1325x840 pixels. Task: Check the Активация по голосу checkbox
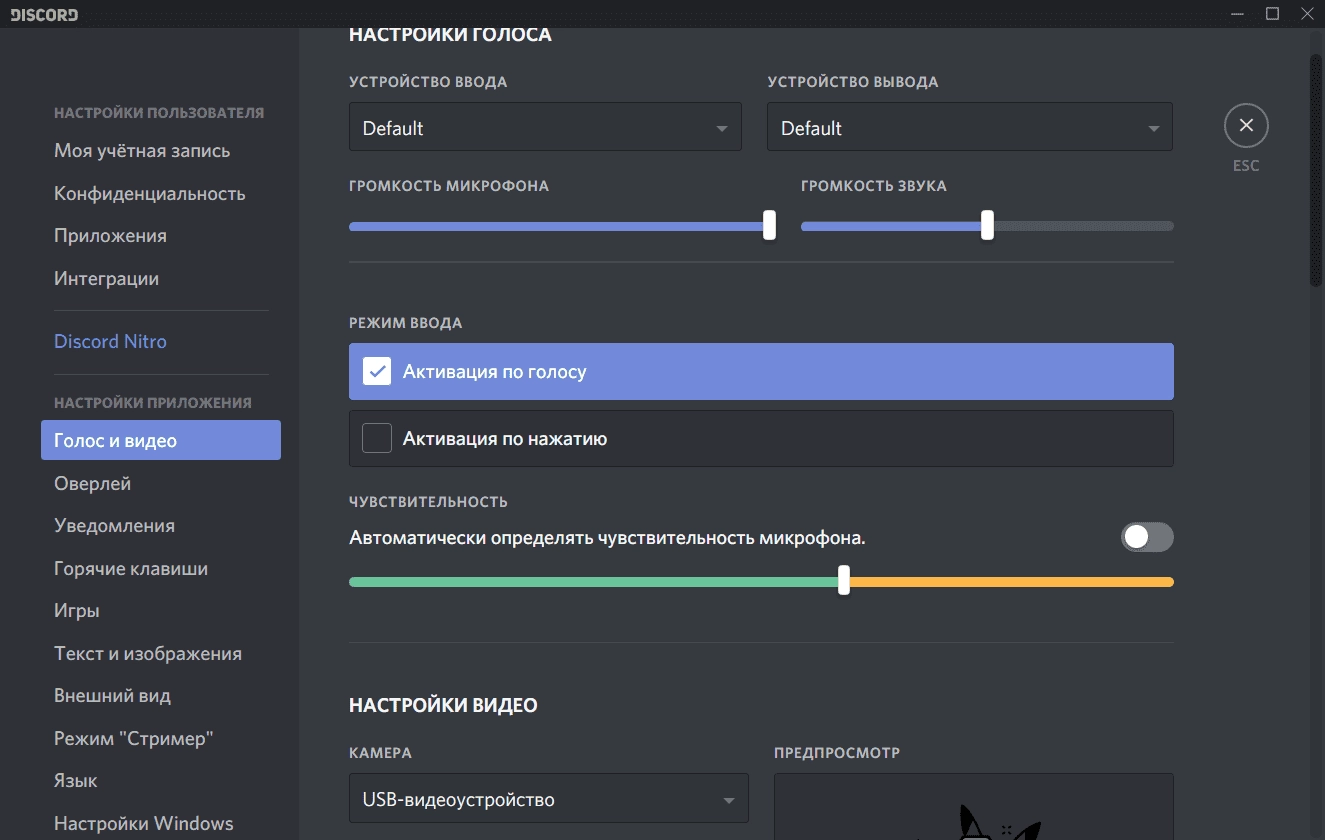coord(377,371)
